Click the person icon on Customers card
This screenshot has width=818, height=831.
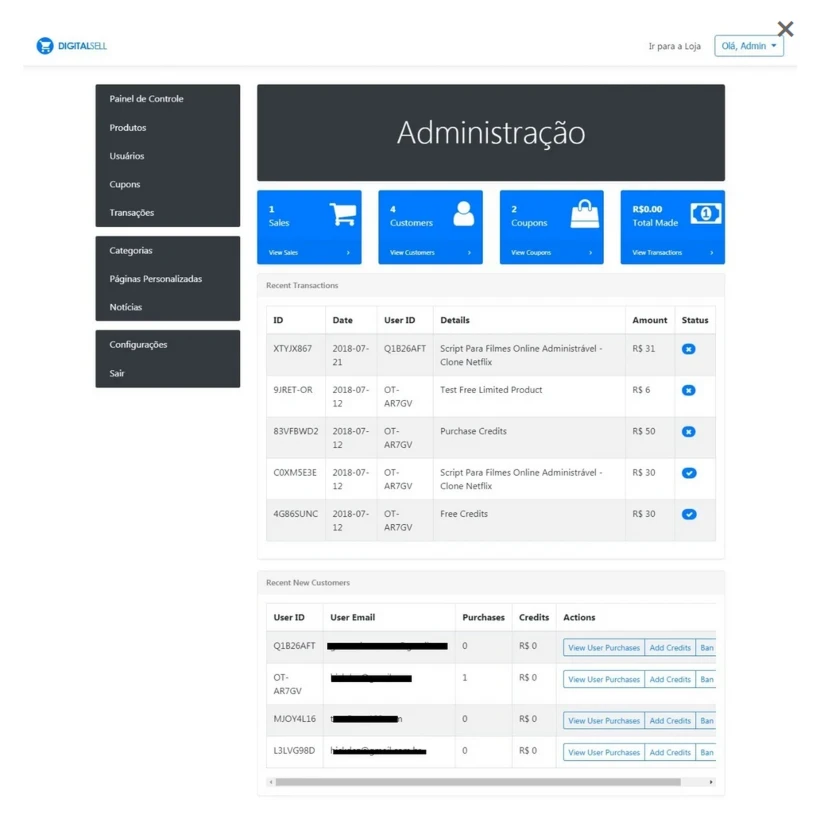(463, 214)
